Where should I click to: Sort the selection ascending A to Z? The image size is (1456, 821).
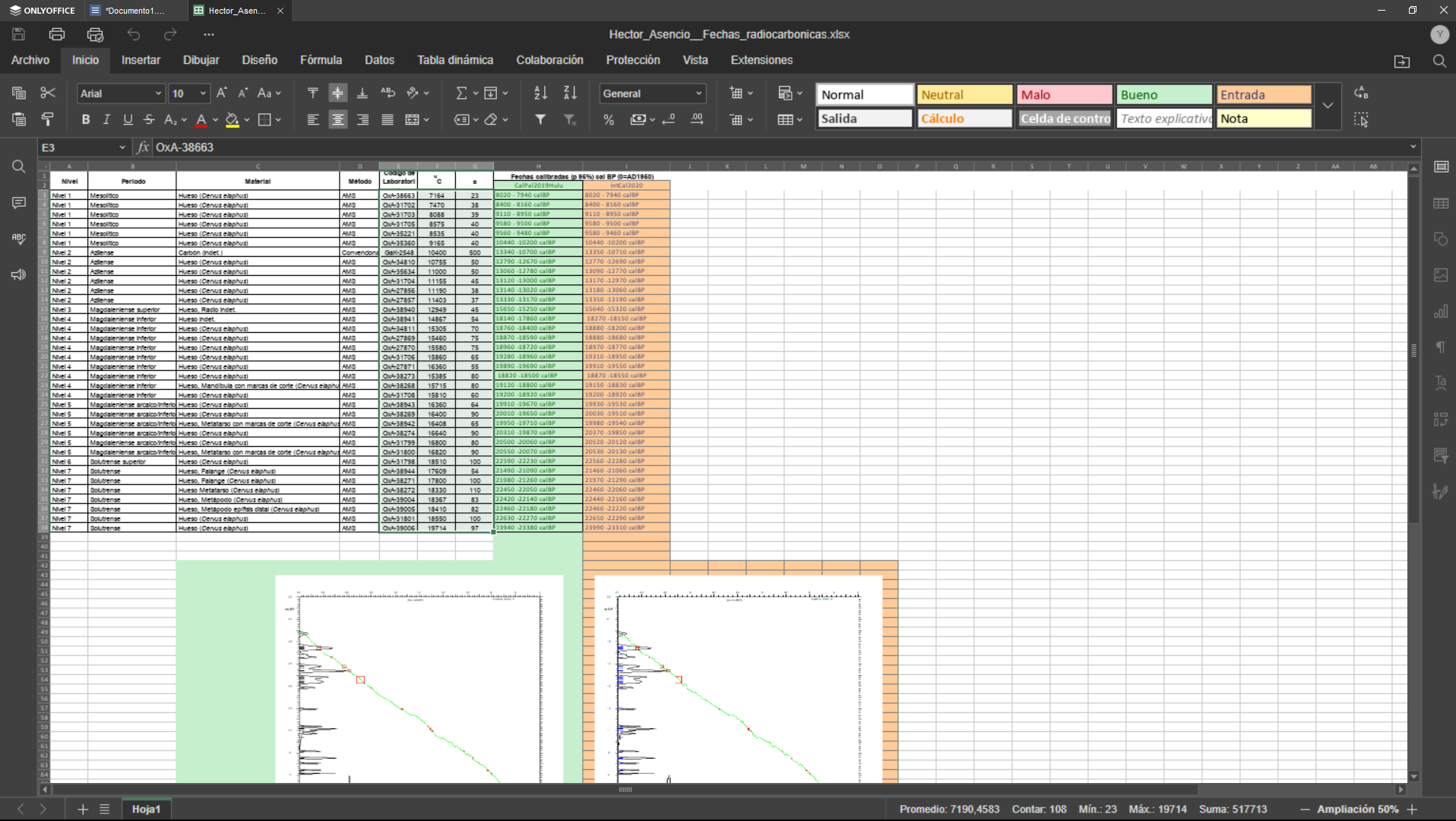pyautogui.click(x=540, y=93)
